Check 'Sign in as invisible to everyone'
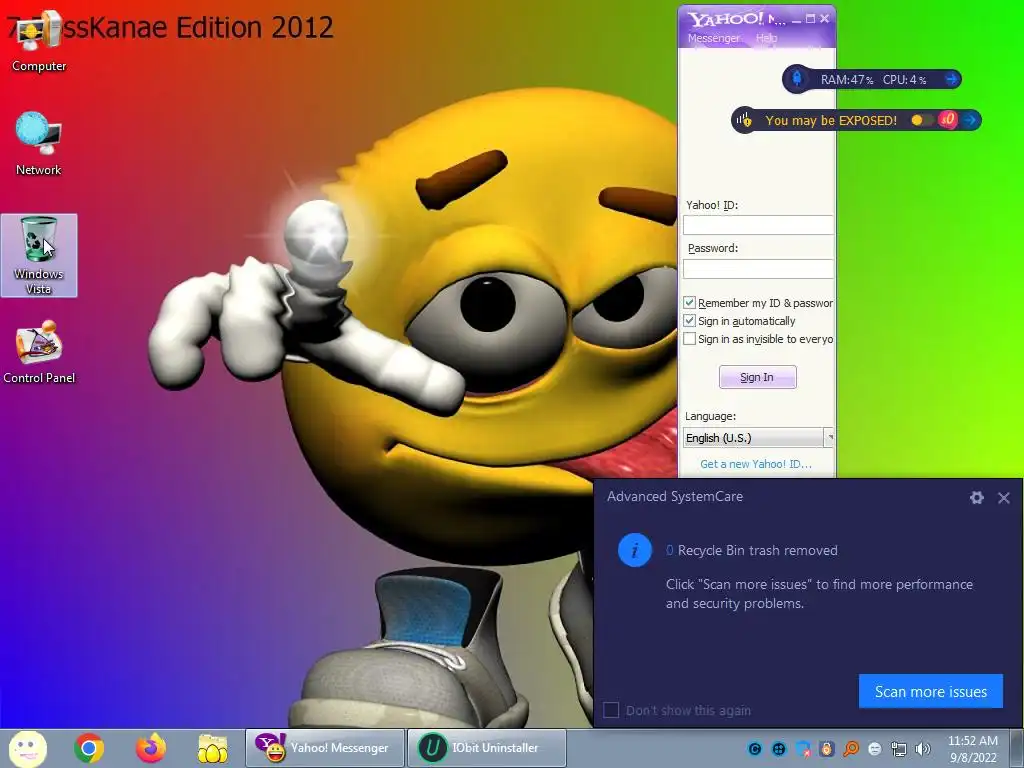Image resolution: width=1024 pixels, height=768 pixels. [689, 339]
